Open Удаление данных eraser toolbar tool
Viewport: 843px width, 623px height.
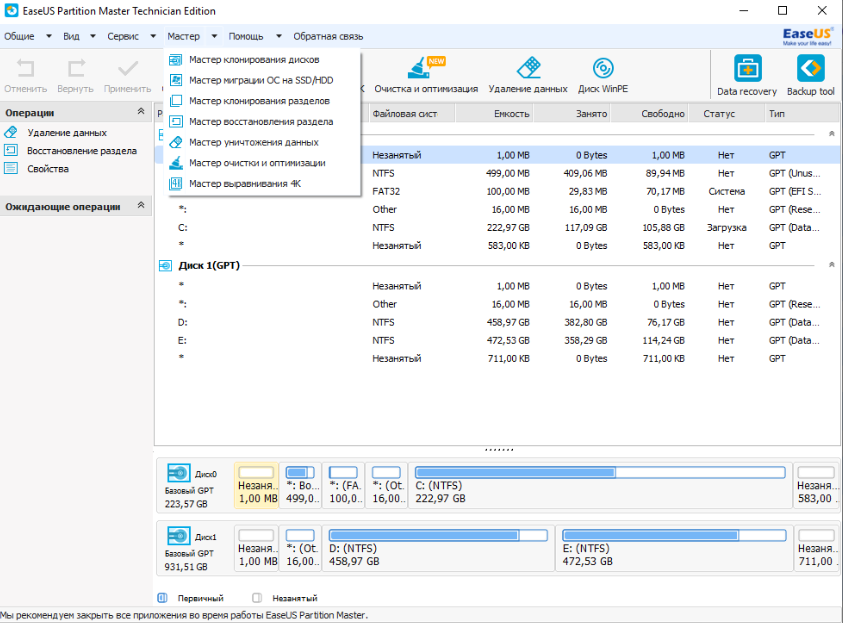(x=528, y=75)
